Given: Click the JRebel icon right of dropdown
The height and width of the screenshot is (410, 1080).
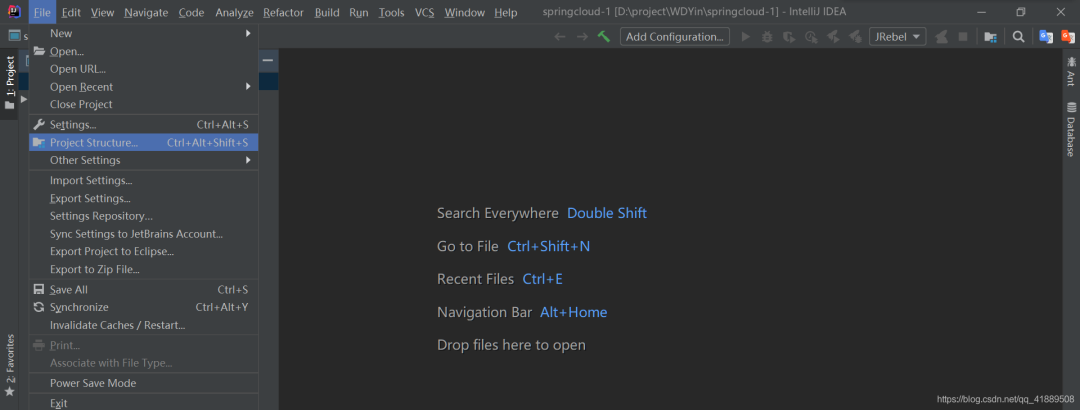Looking at the screenshot, I should pos(942,37).
